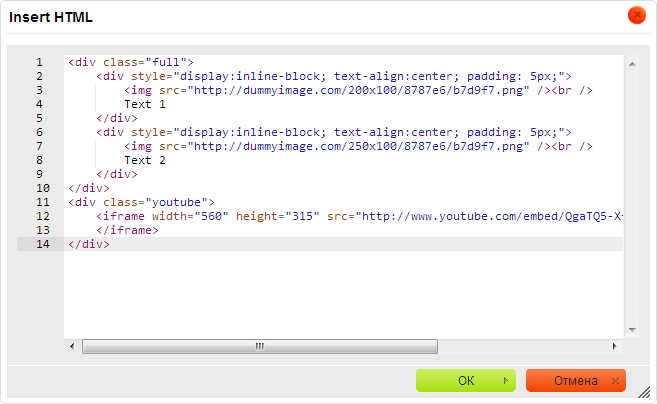The width and height of the screenshot is (657, 404).
Task: Click the resize grip in dialog corner
Action: (645, 393)
